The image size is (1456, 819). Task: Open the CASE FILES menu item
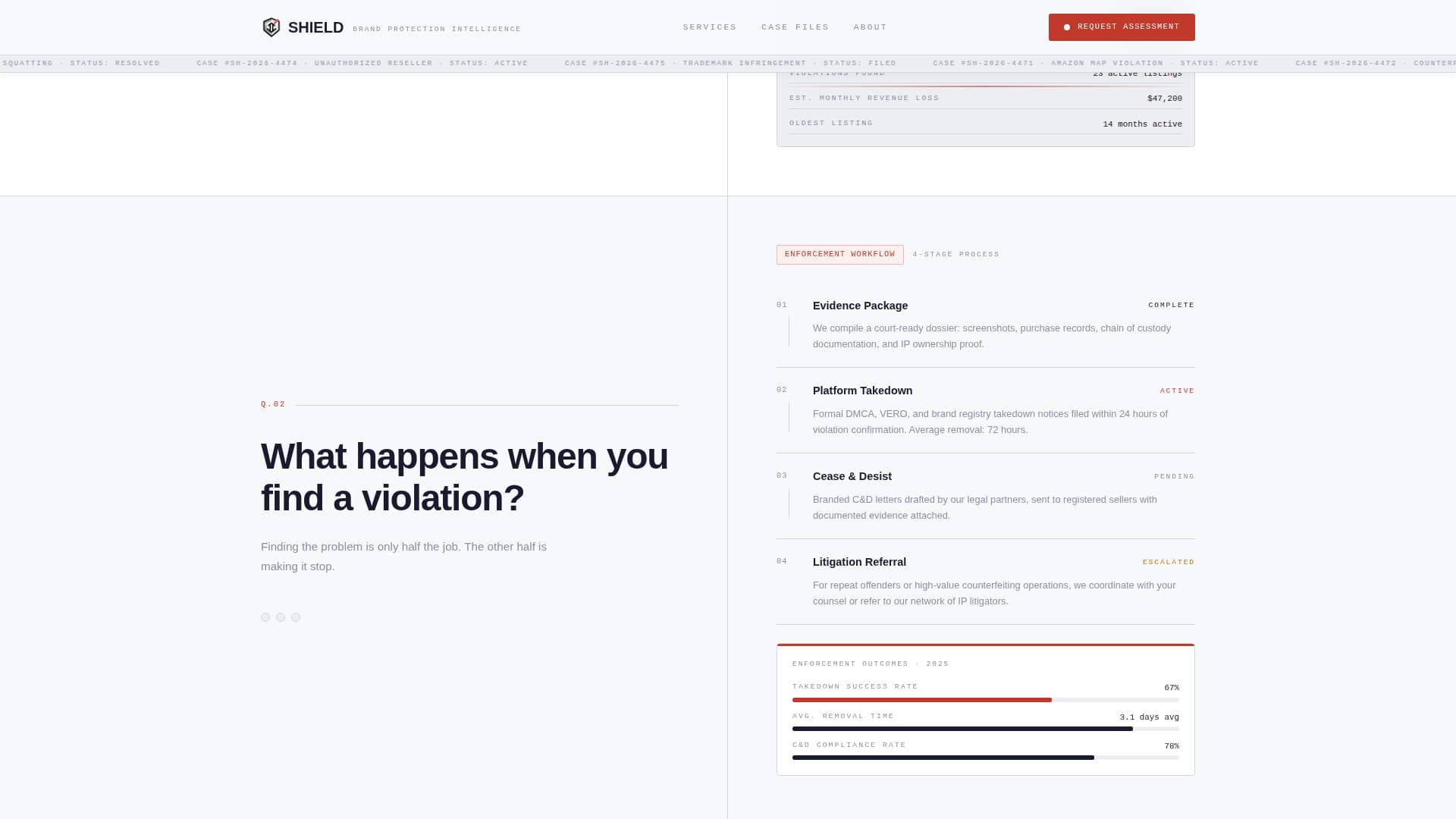(x=795, y=27)
